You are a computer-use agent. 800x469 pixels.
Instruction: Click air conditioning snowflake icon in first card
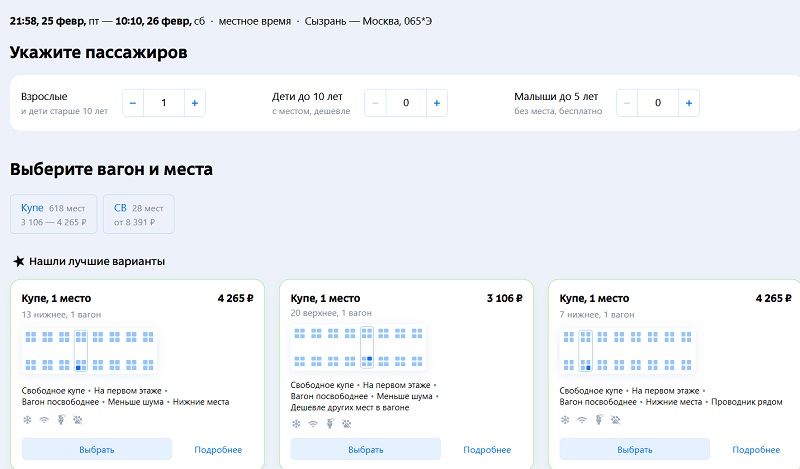pos(27,420)
